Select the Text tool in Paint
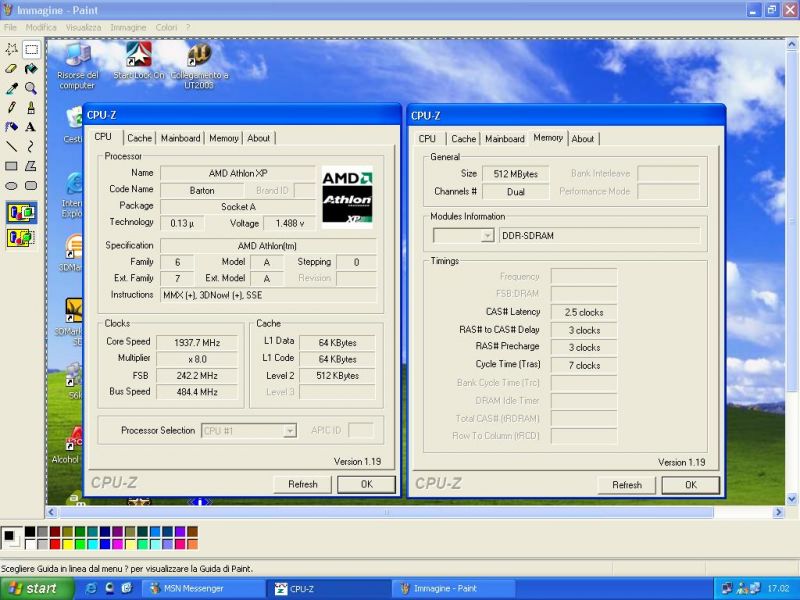The image size is (800, 600). [31, 127]
